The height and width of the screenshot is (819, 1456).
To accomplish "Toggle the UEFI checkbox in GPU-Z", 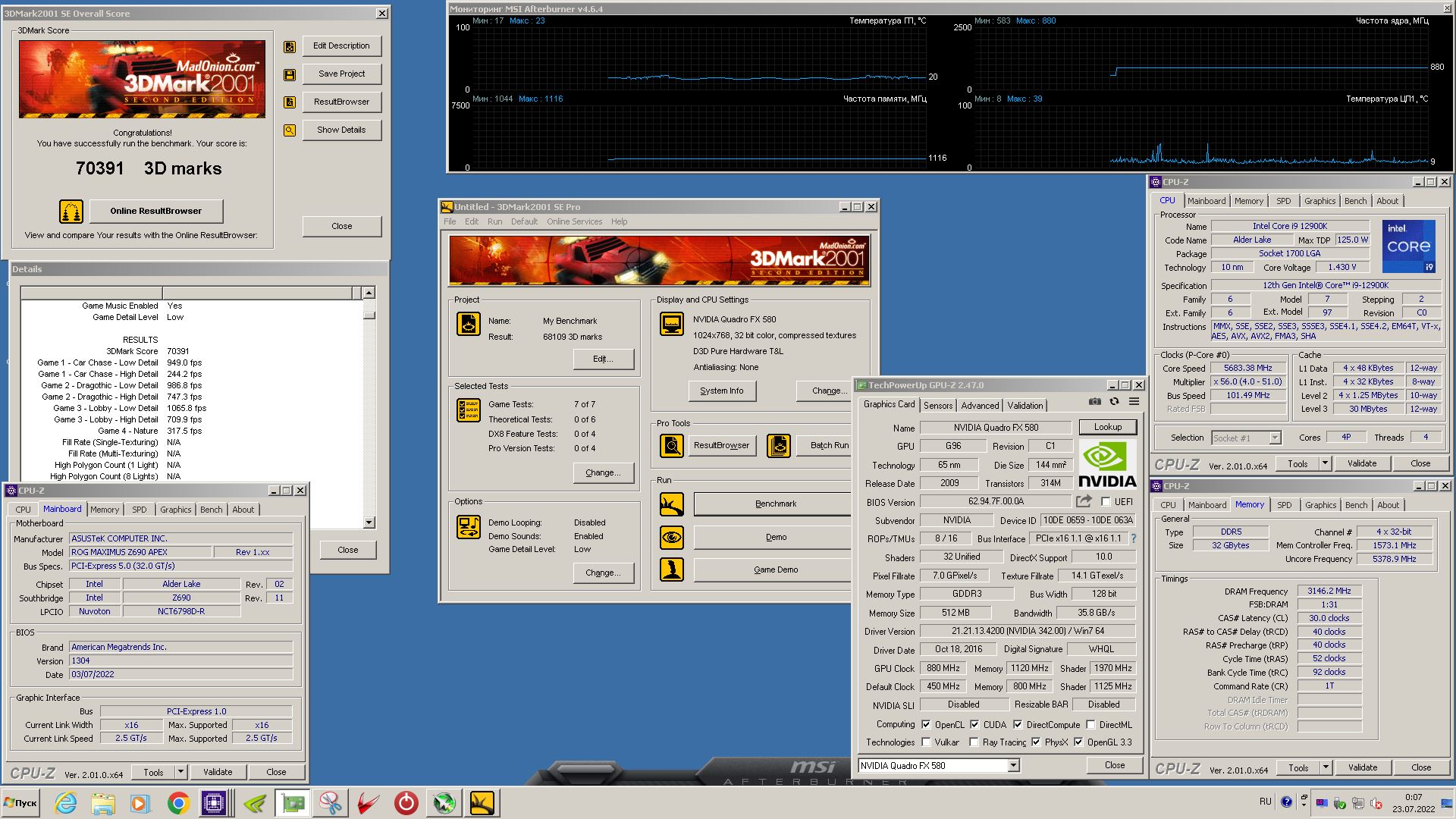I will (1106, 502).
